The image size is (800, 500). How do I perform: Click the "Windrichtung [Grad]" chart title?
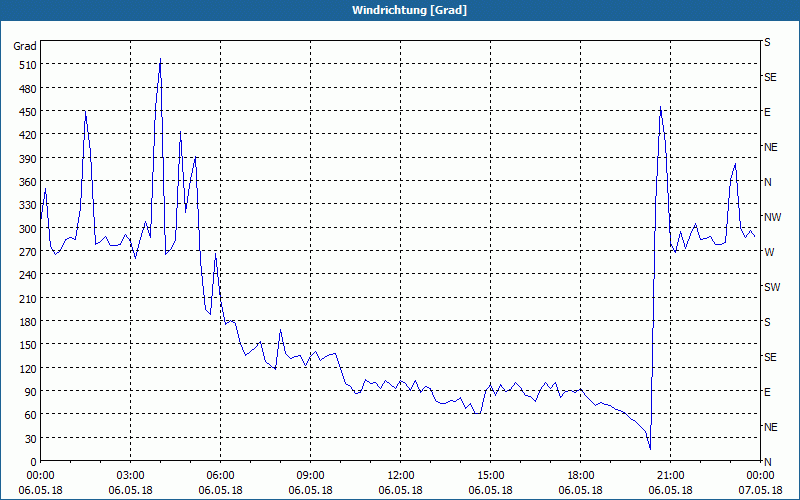pyautogui.click(x=409, y=10)
